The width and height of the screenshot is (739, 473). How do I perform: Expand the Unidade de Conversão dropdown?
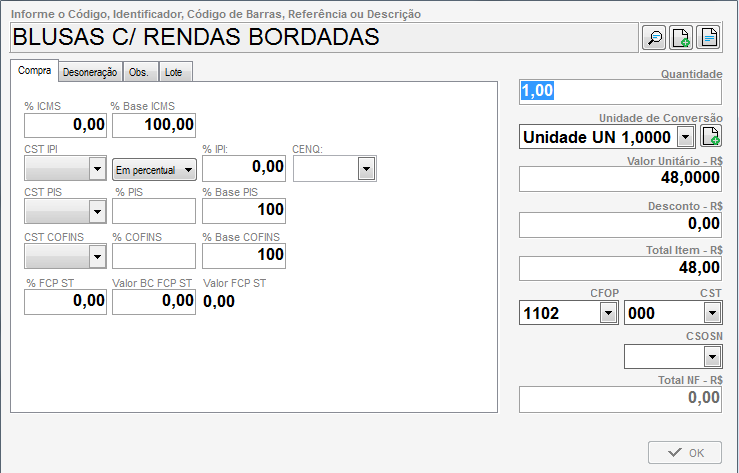pyautogui.click(x=685, y=137)
